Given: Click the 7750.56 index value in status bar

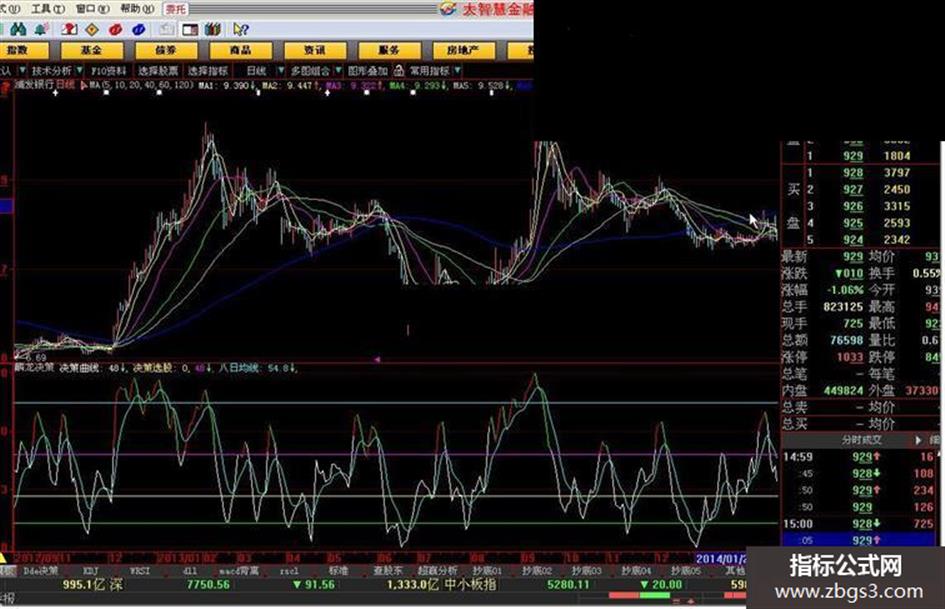Looking at the screenshot, I should tap(209, 584).
